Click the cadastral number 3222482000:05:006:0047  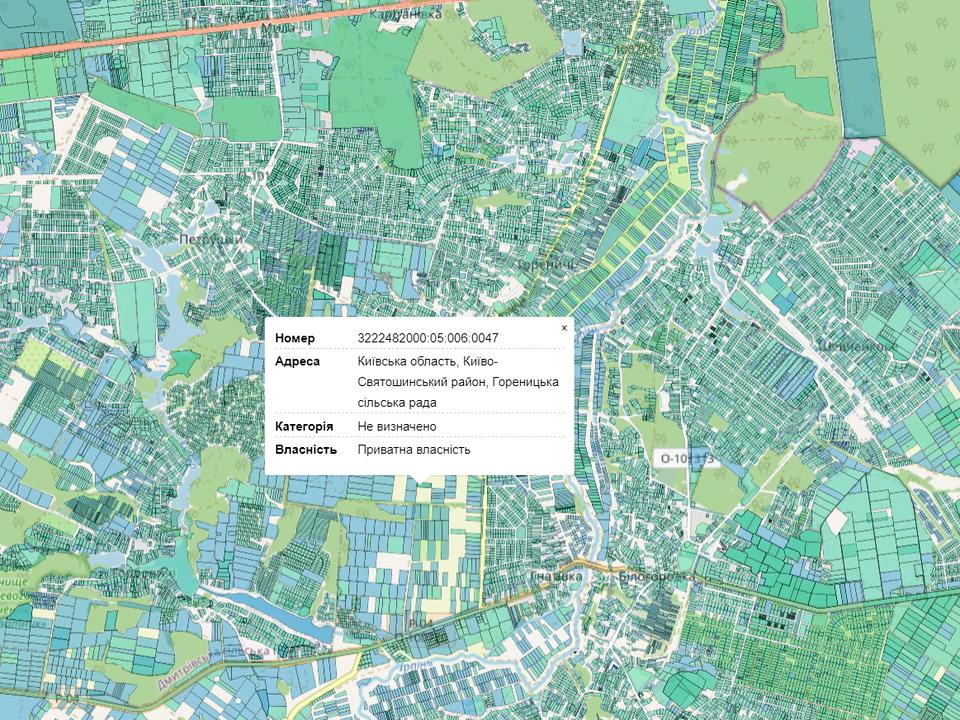(x=427, y=338)
